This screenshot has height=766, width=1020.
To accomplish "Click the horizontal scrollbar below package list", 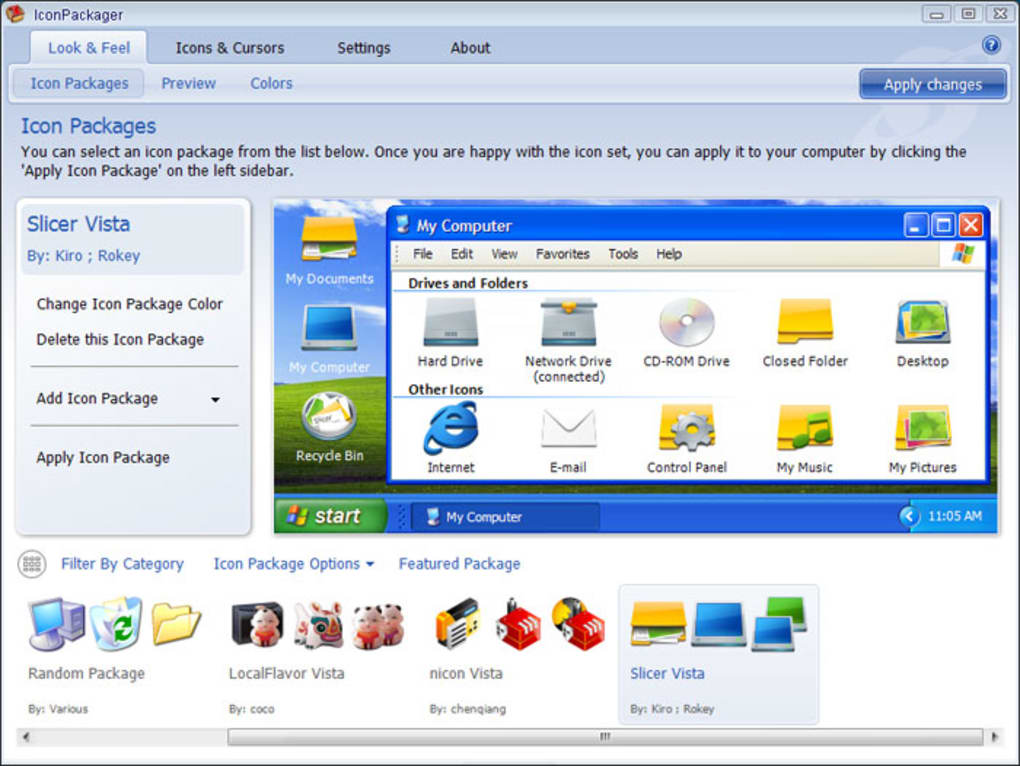I will pos(604,735).
